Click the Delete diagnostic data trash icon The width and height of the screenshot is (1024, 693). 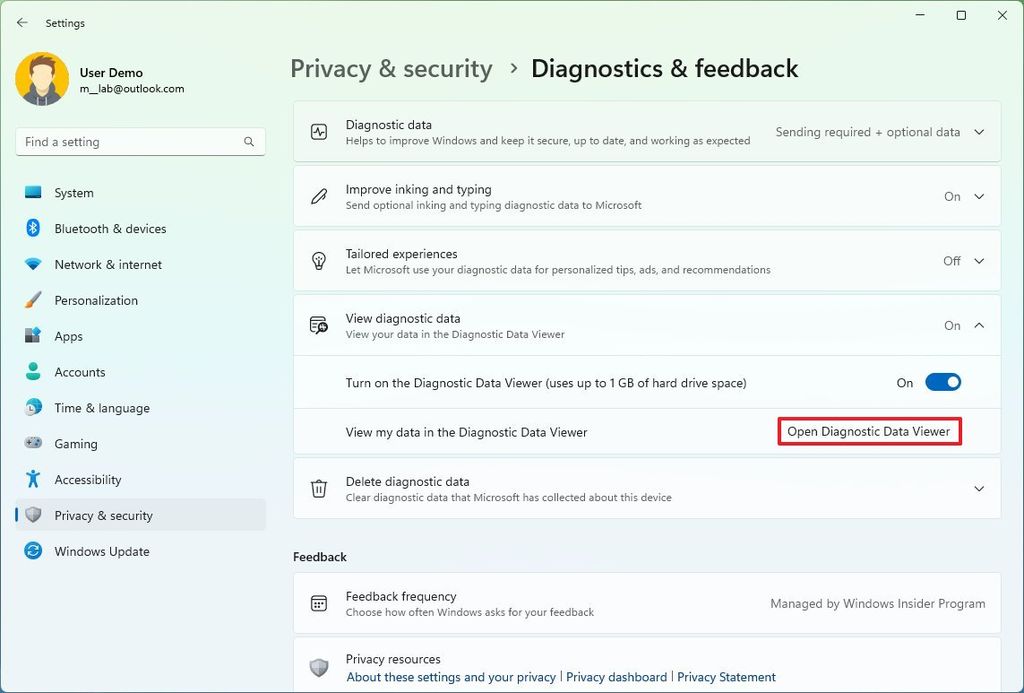(319, 488)
